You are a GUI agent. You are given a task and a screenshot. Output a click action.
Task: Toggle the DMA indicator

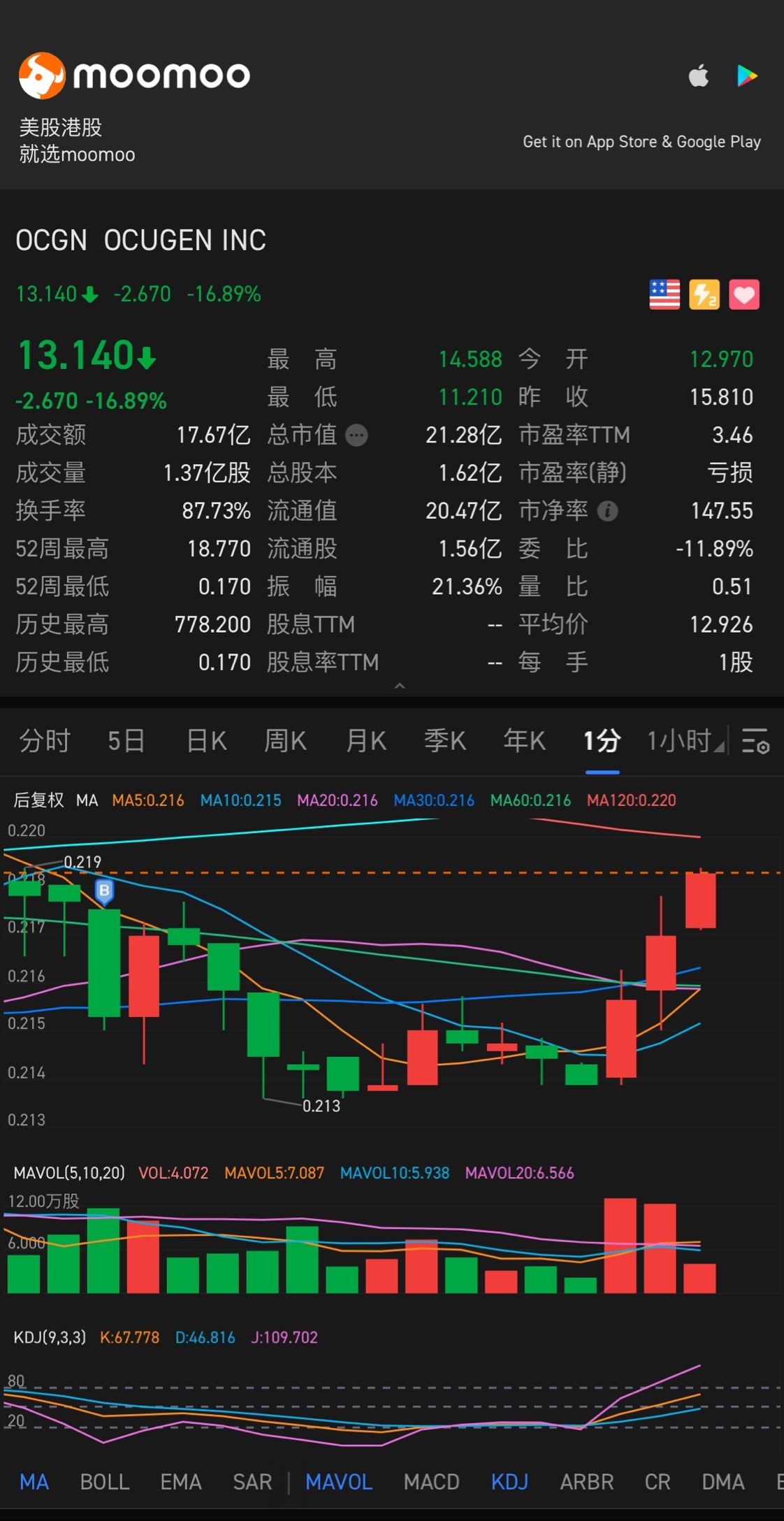tap(723, 1482)
